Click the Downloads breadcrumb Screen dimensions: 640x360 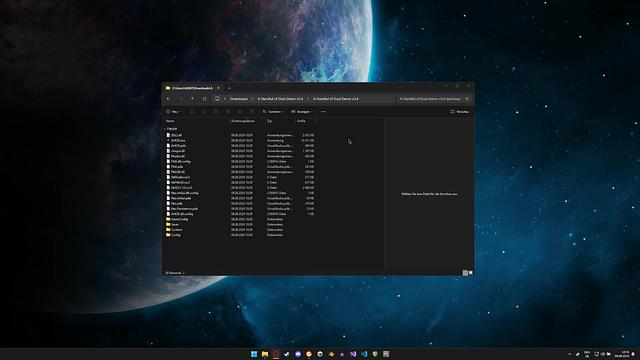point(239,99)
